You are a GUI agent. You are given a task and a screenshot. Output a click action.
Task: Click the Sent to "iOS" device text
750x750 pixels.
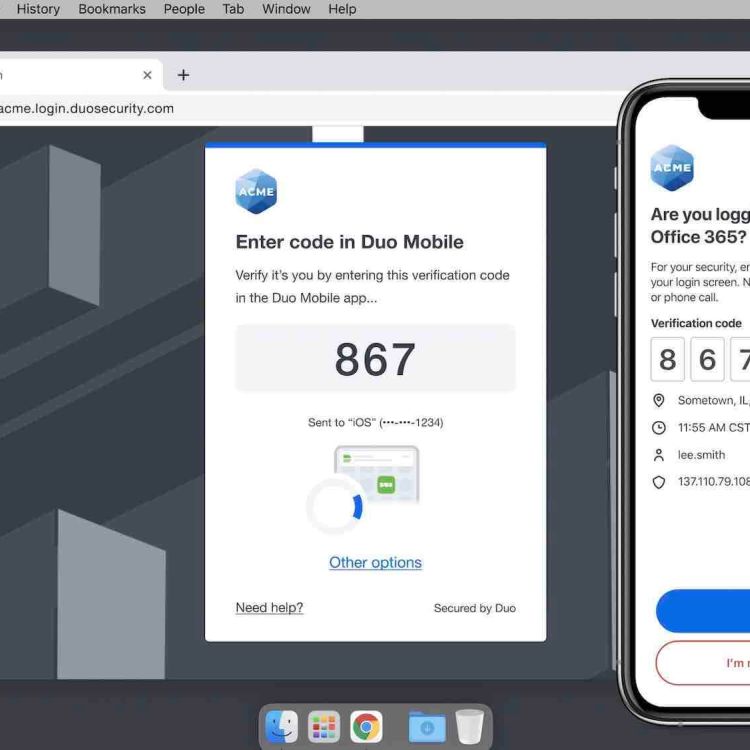pyautogui.click(x=375, y=422)
